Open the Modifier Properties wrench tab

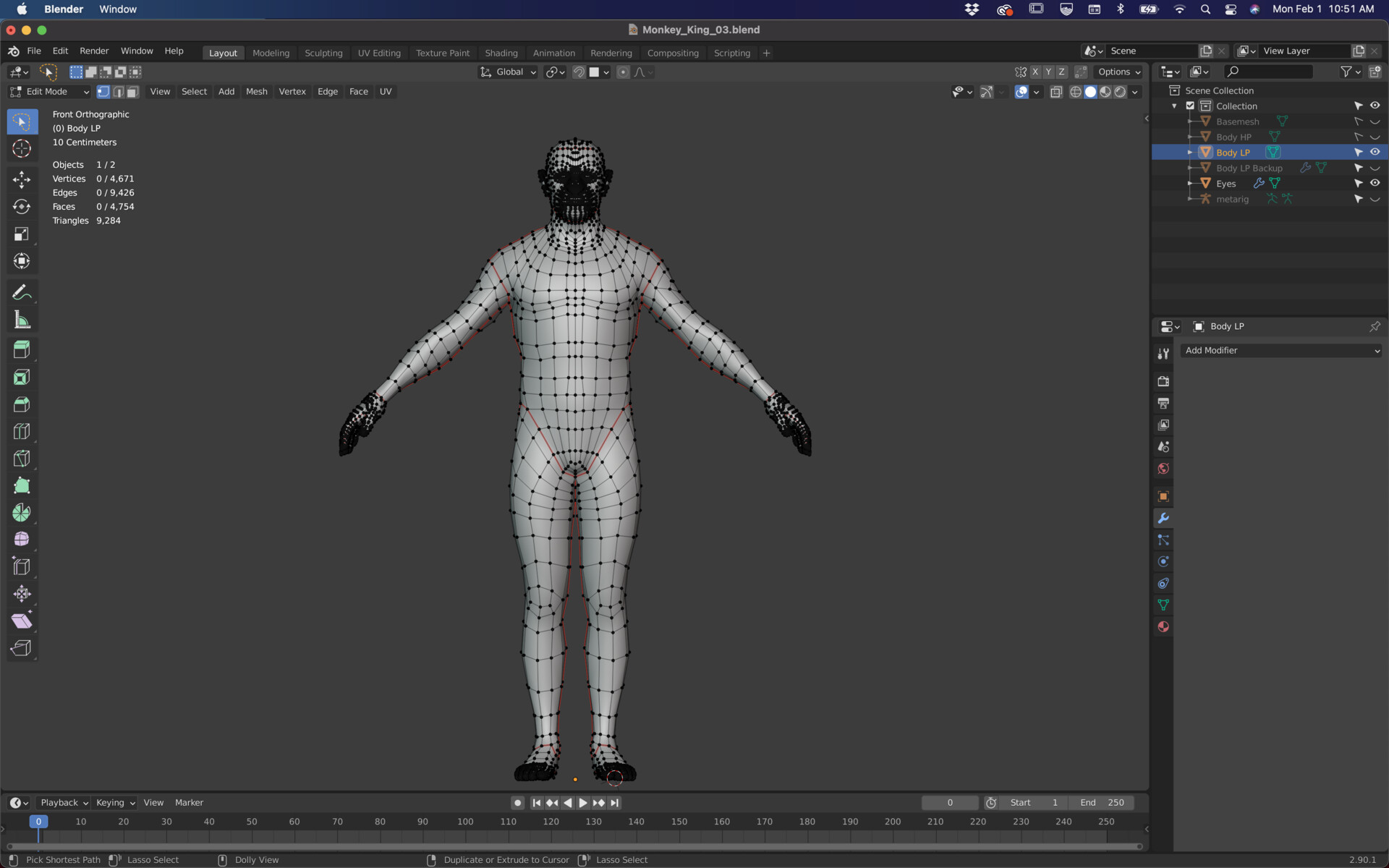click(x=1163, y=518)
